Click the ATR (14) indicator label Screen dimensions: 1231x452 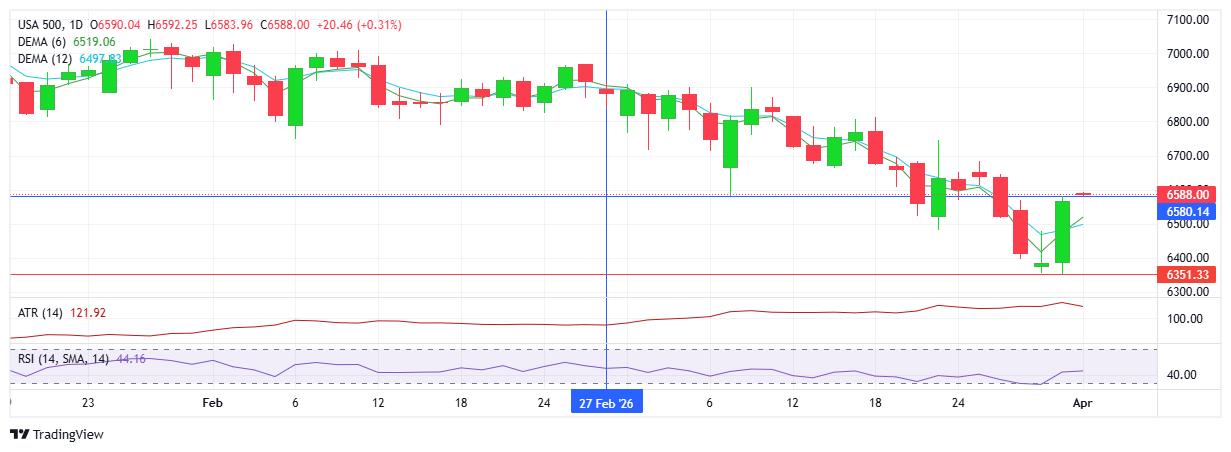(x=40, y=313)
